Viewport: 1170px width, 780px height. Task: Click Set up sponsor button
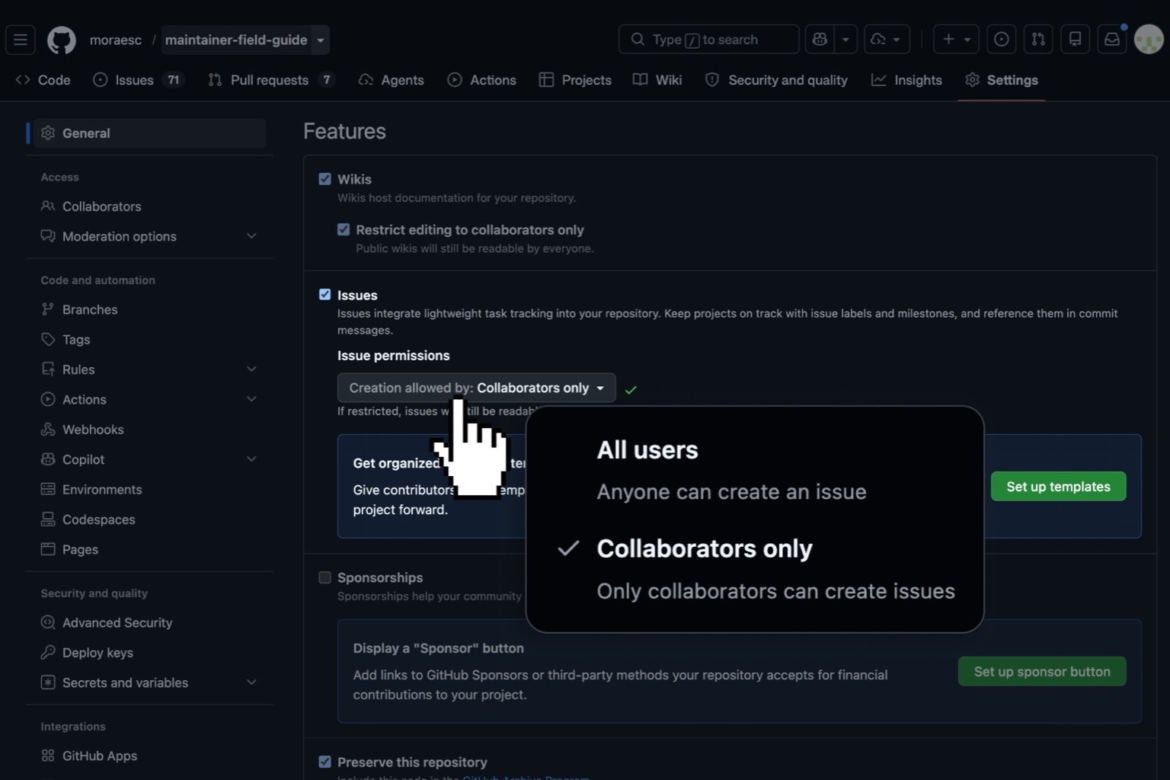click(x=1042, y=671)
